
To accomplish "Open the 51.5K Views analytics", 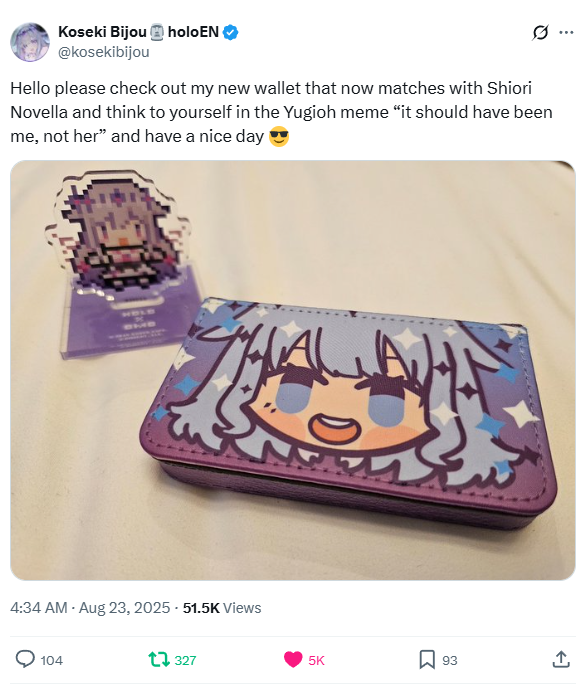I will [x=222, y=608].
